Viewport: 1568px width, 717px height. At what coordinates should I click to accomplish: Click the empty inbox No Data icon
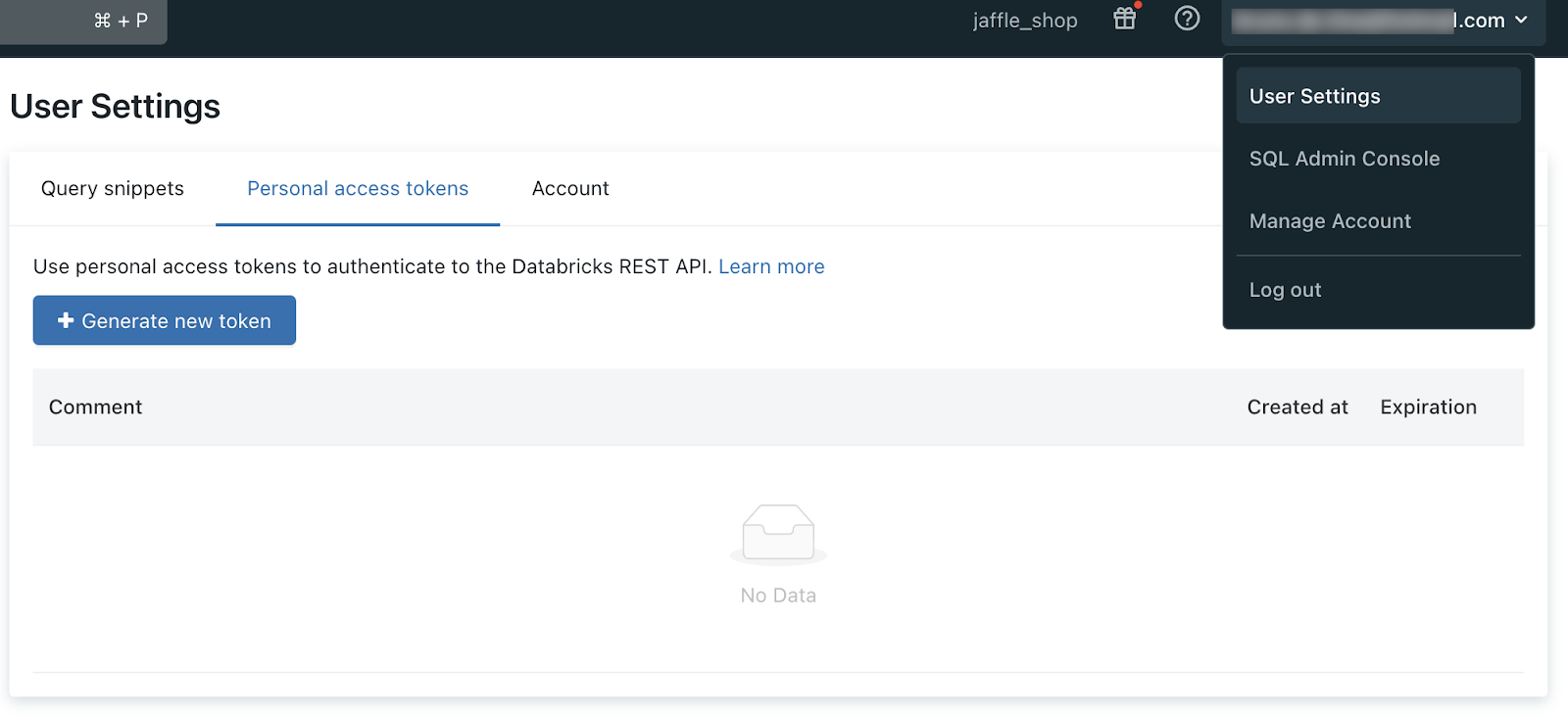coord(778,534)
